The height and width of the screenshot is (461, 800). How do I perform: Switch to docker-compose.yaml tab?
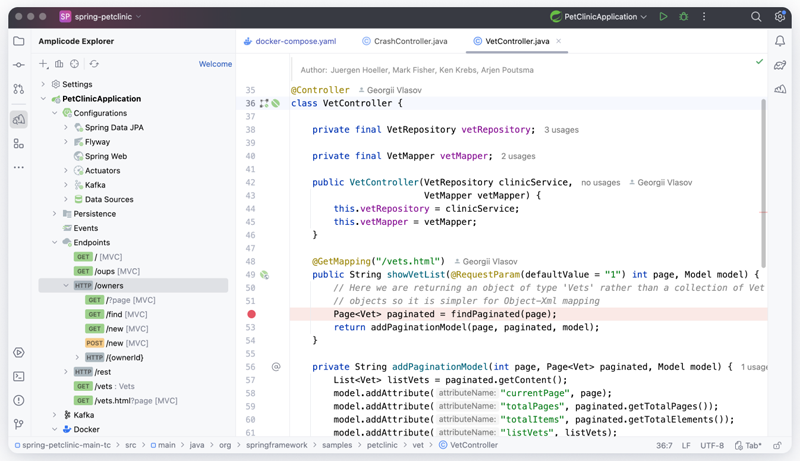290,41
